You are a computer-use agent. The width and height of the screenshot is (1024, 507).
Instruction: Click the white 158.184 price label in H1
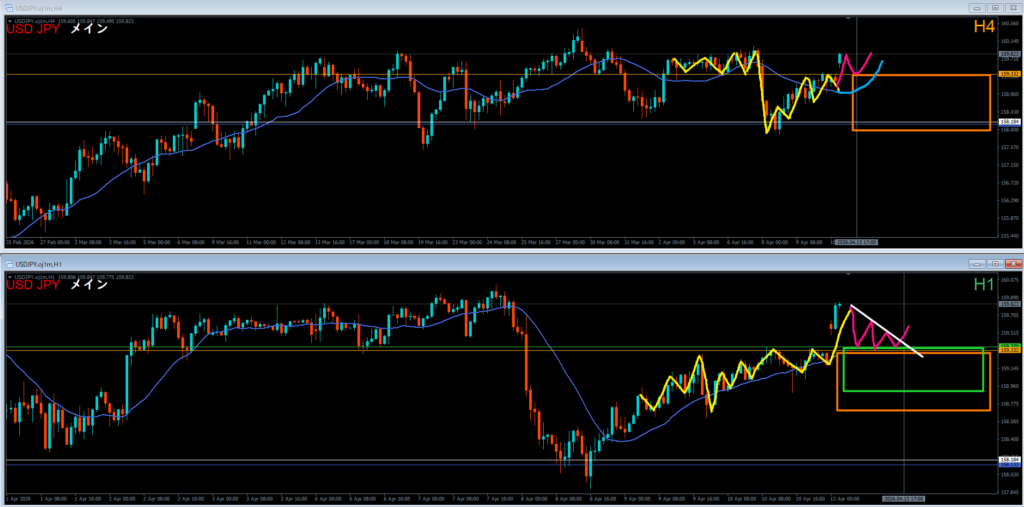tap(1010, 460)
